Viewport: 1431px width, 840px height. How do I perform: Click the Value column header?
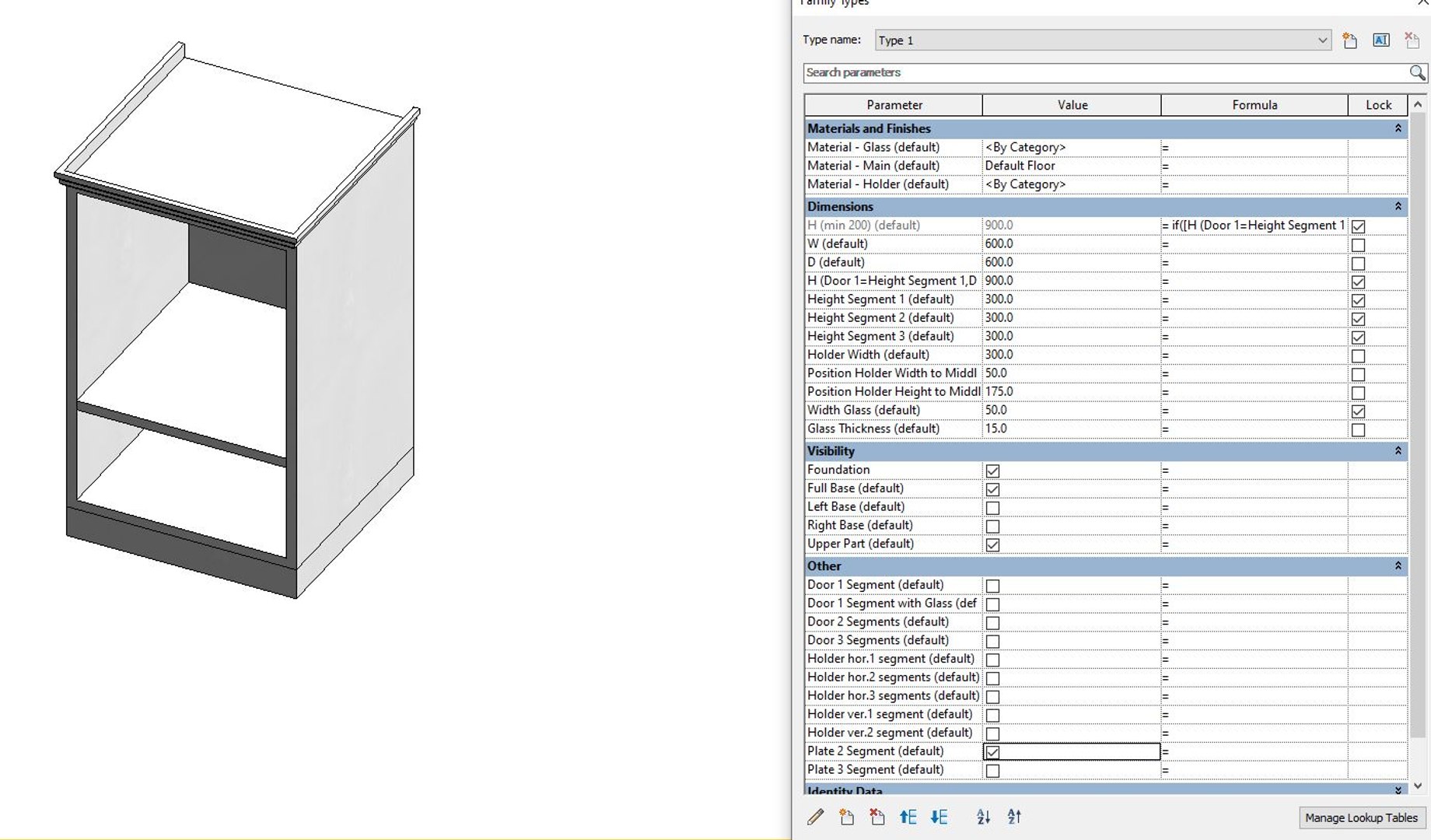[x=1072, y=105]
